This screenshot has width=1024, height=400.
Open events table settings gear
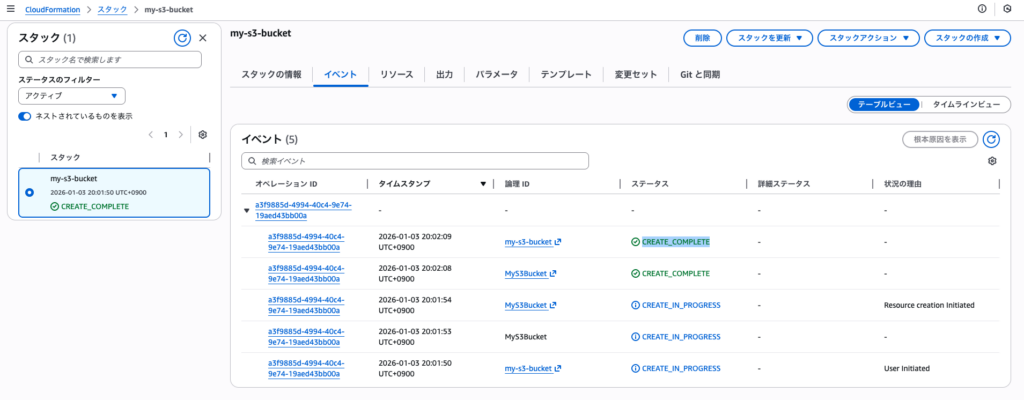click(992, 161)
